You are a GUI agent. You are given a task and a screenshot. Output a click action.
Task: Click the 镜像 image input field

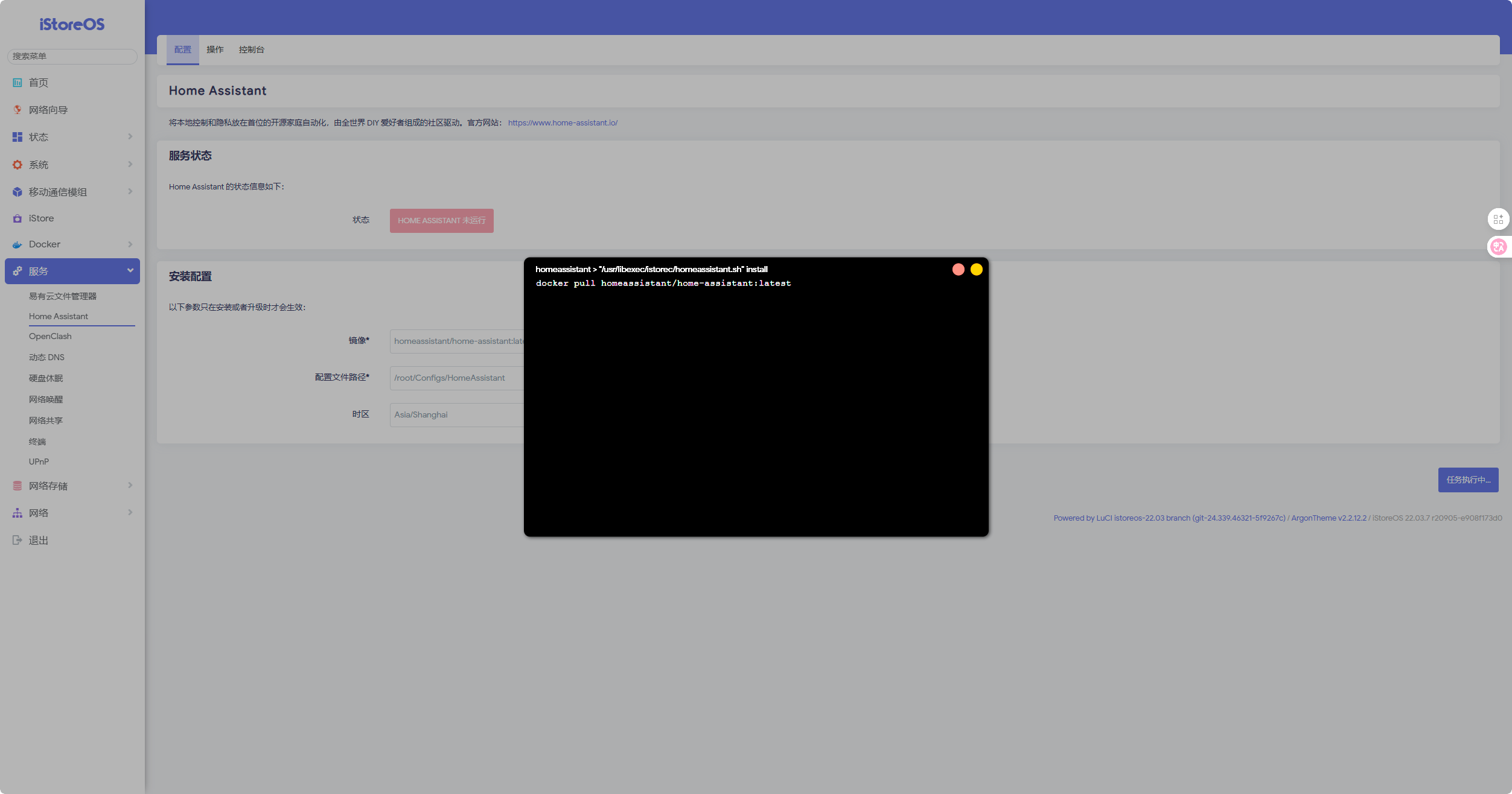point(457,341)
